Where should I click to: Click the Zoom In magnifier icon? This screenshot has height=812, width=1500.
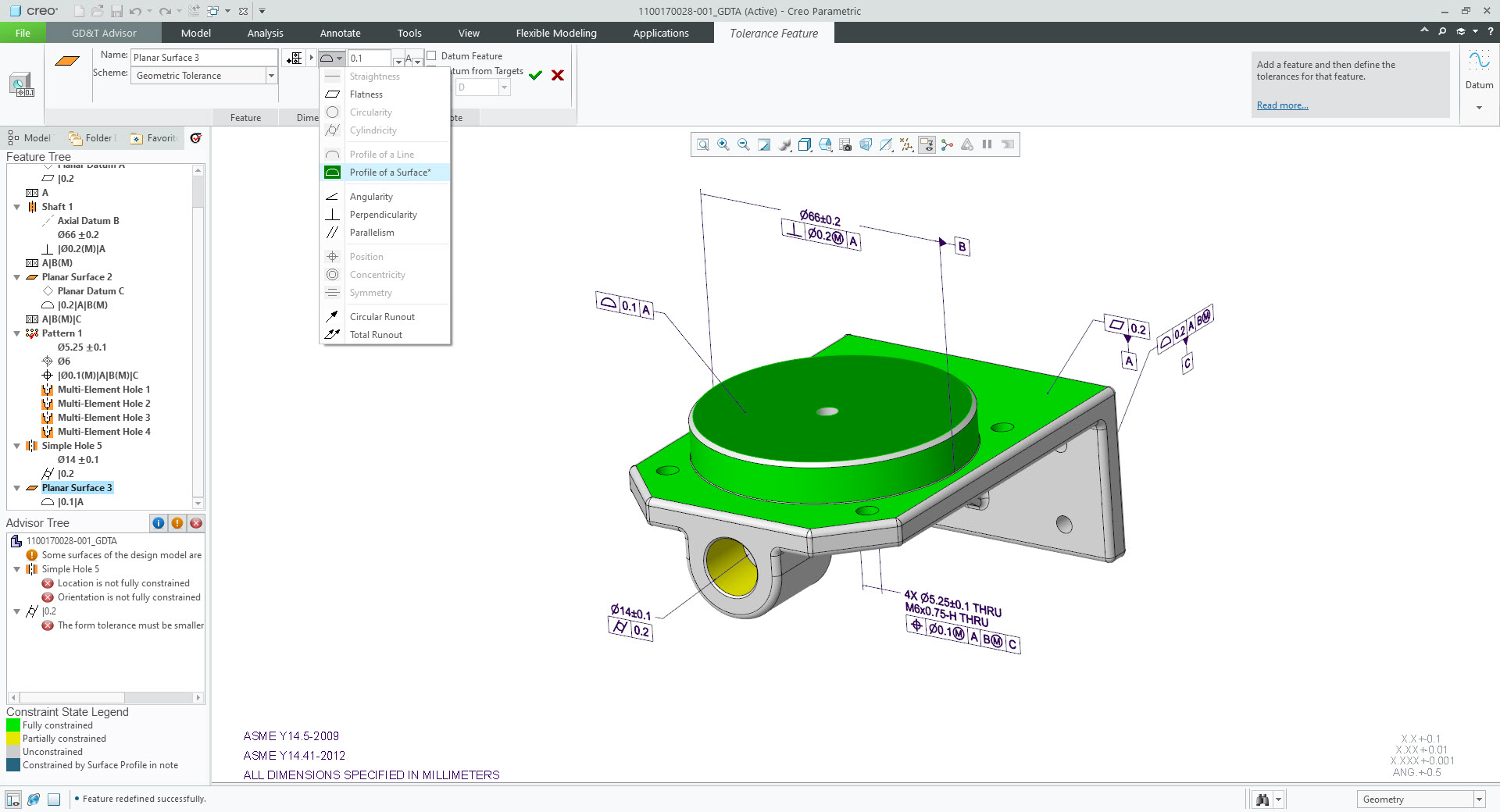723,144
